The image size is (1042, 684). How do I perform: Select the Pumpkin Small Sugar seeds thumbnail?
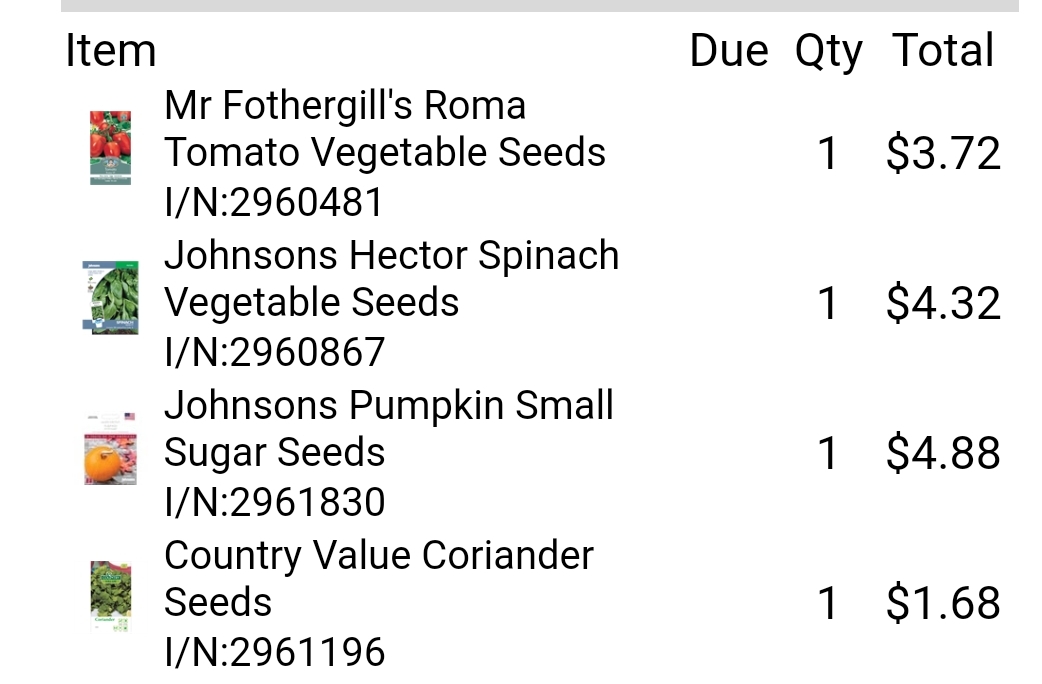pyautogui.click(x=110, y=449)
